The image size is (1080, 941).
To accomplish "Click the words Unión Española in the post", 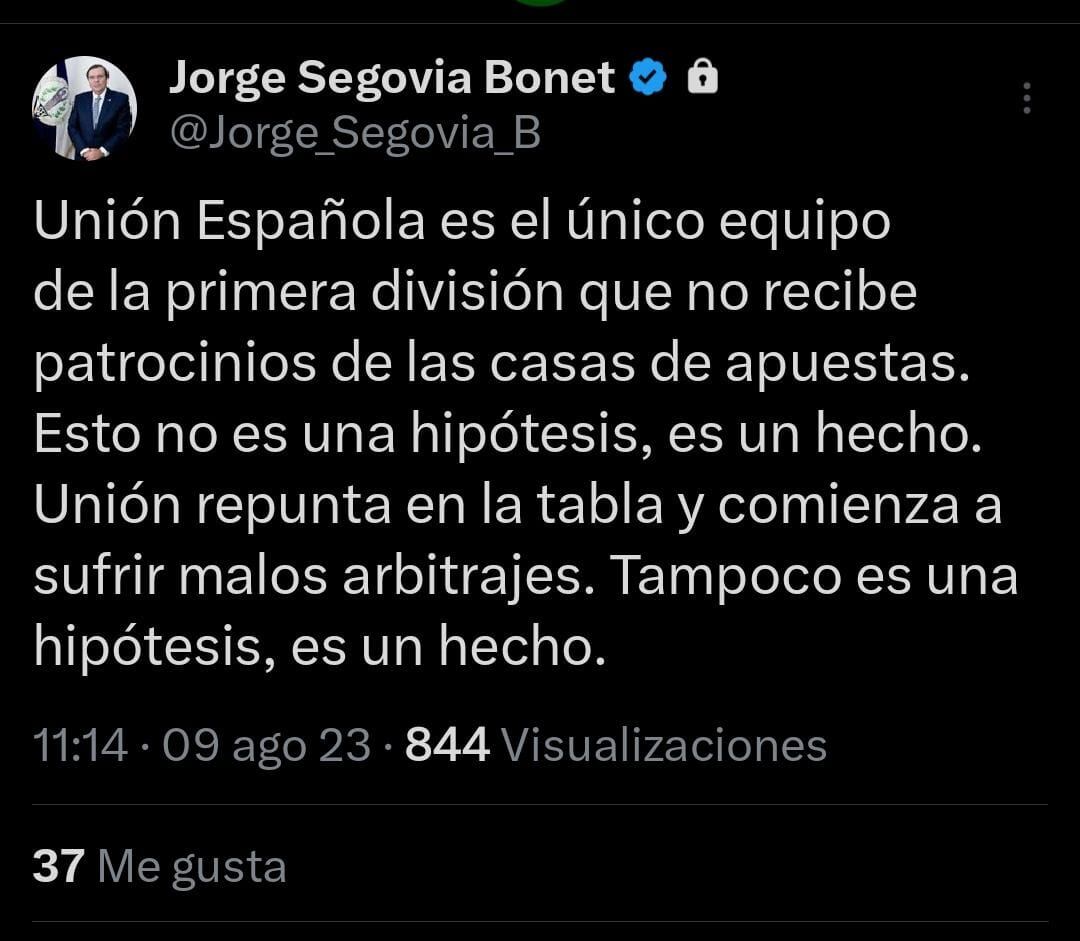I will pos(229,221).
